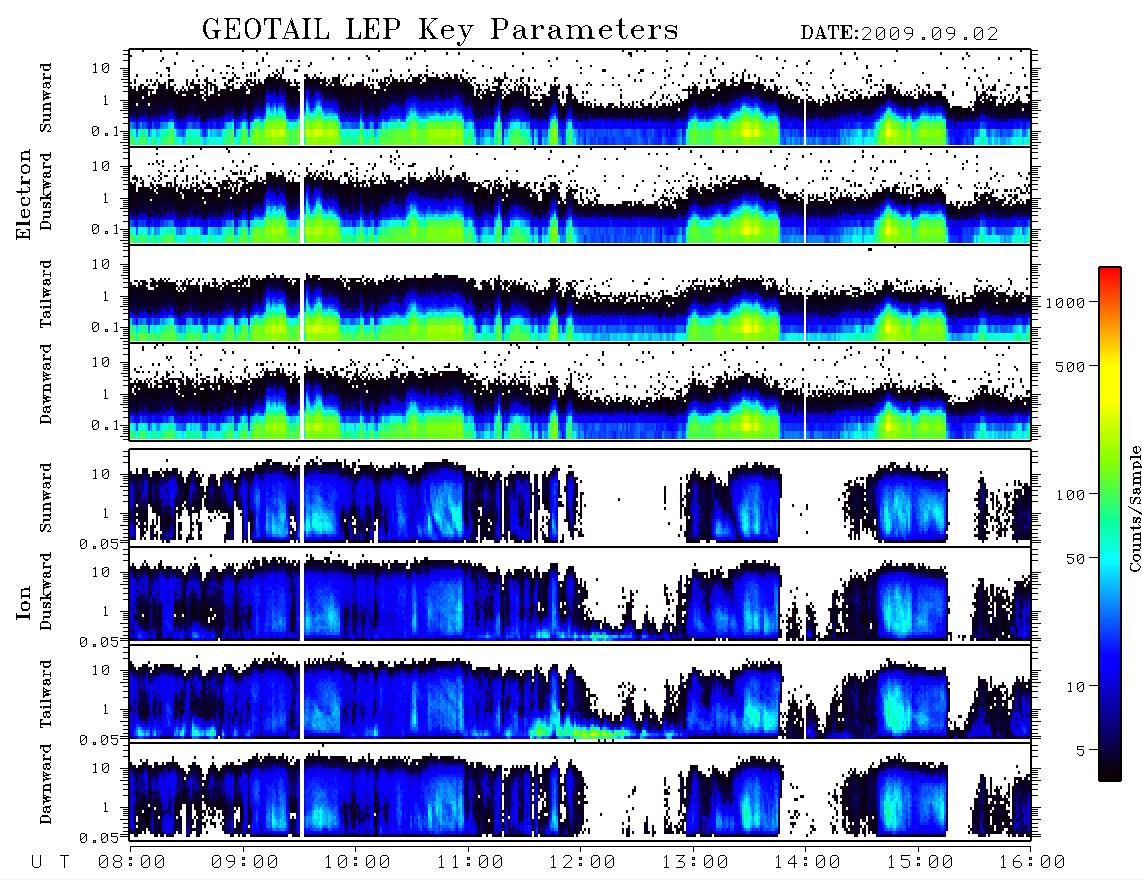Click the "0.05" tick of Ion Sunward panel
This screenshot has height=880, width=1142.
pyautogui.click(x=99, y=543)
